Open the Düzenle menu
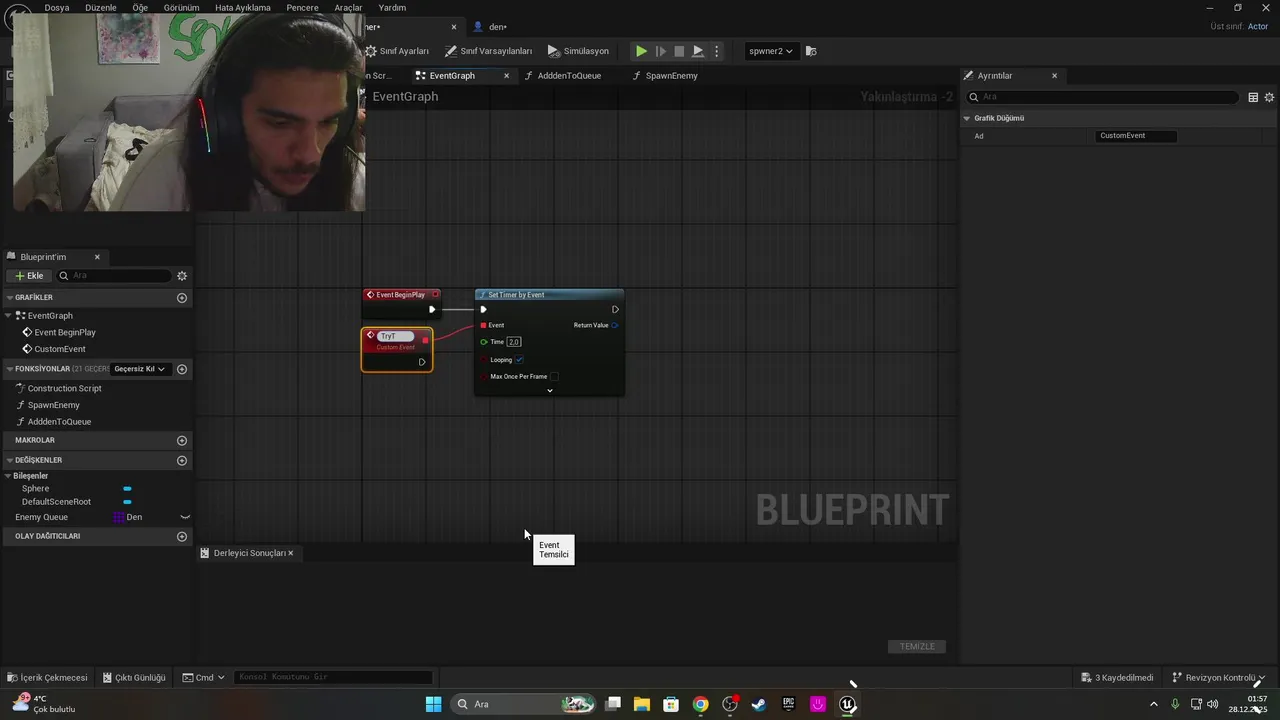1280x720 pixels. (101, 7)
